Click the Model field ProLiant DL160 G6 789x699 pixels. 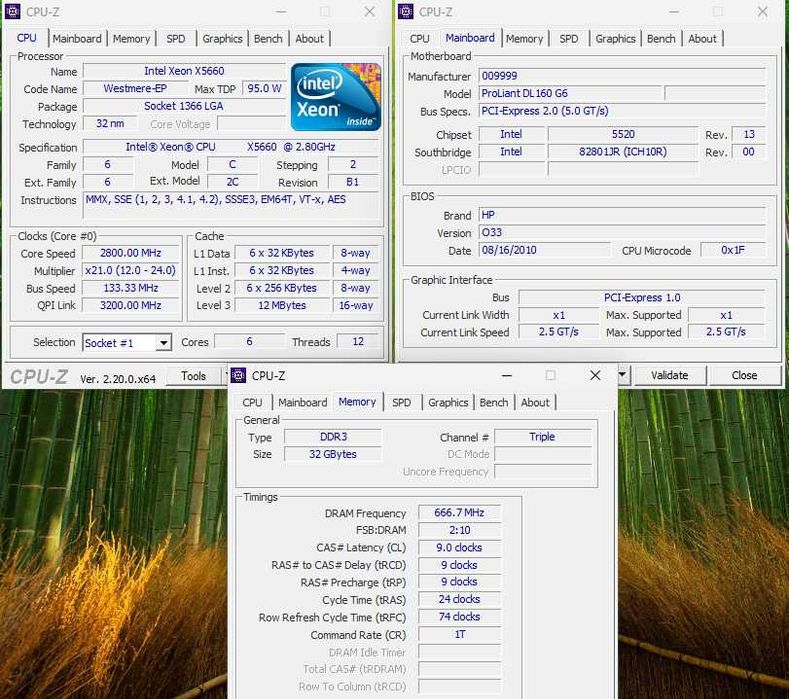570,94
